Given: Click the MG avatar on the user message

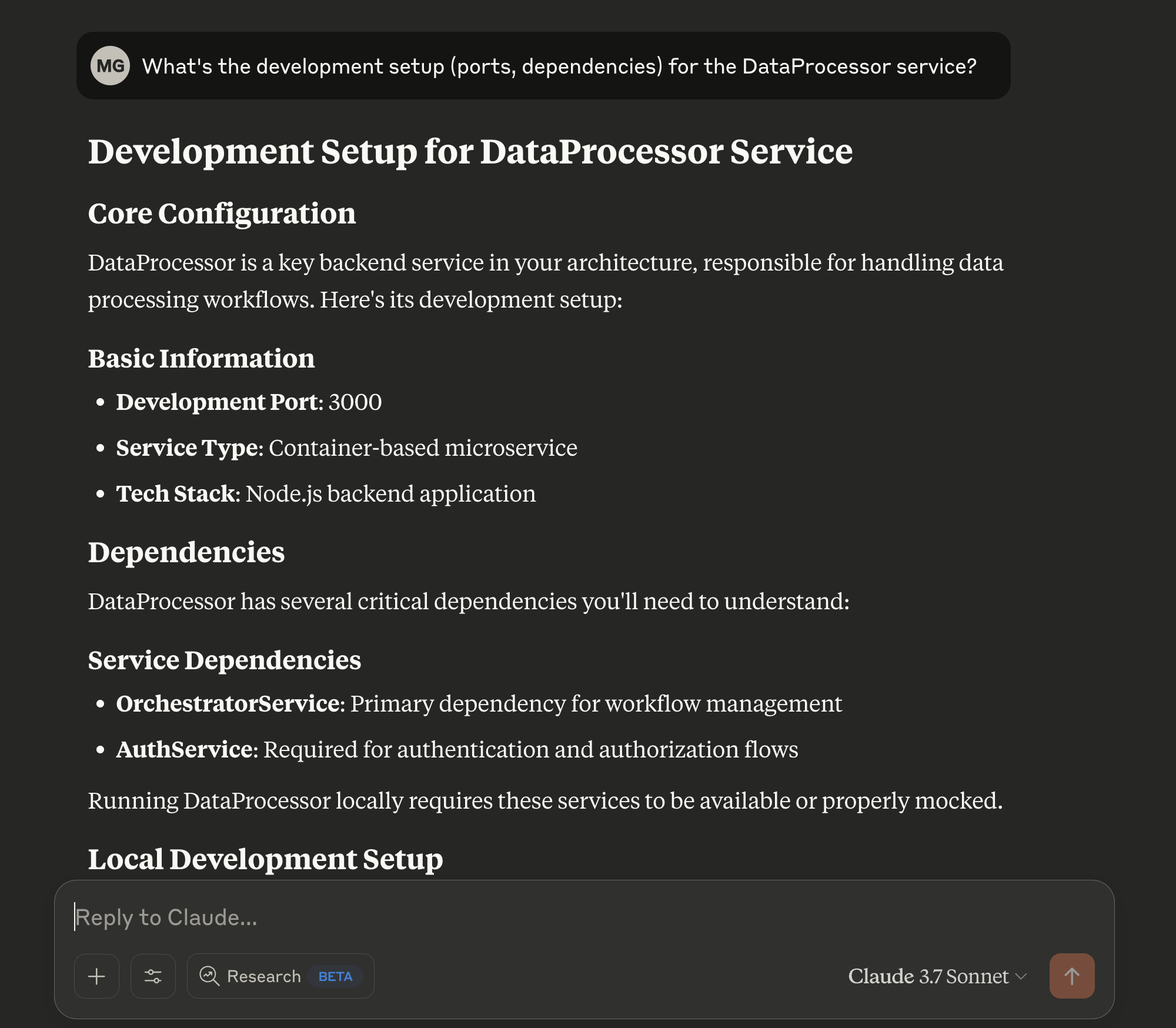Looking at the screenshot, I should click(112, 66).
